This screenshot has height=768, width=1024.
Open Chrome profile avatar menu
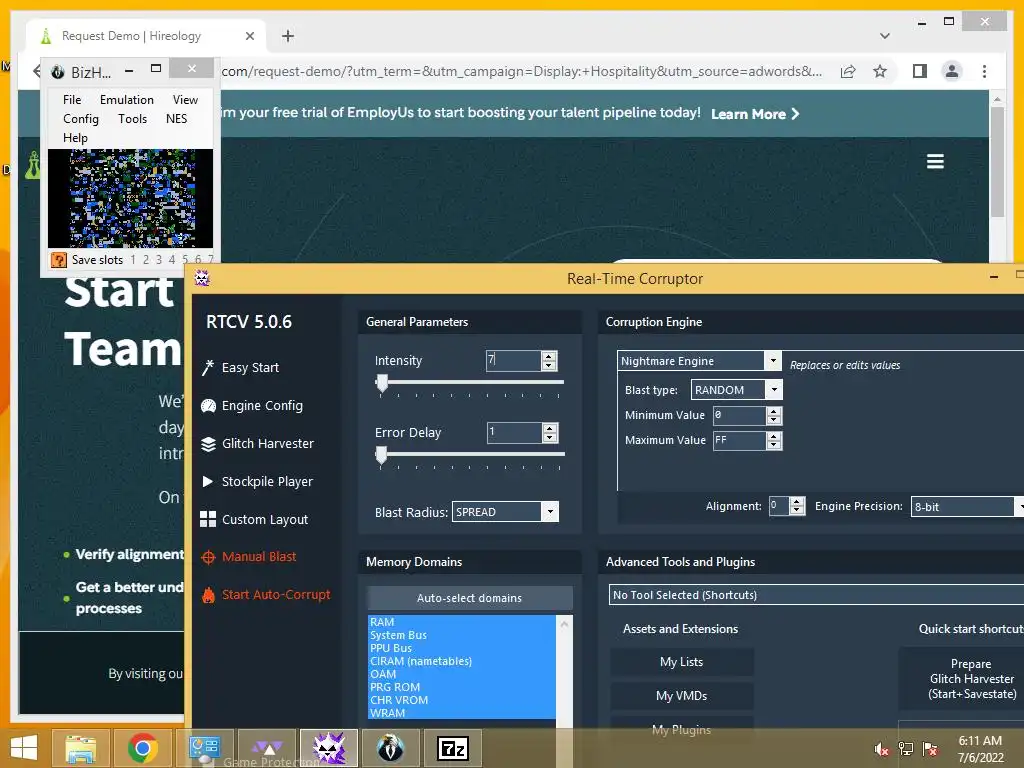[952, 71]
